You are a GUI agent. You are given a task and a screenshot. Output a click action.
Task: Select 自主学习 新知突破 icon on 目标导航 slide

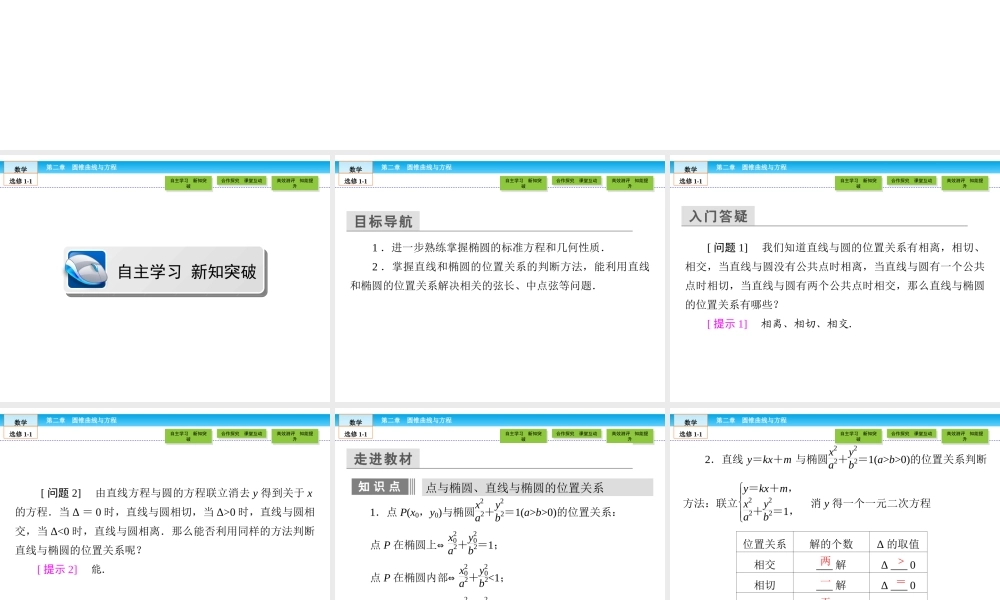[524, 183]
